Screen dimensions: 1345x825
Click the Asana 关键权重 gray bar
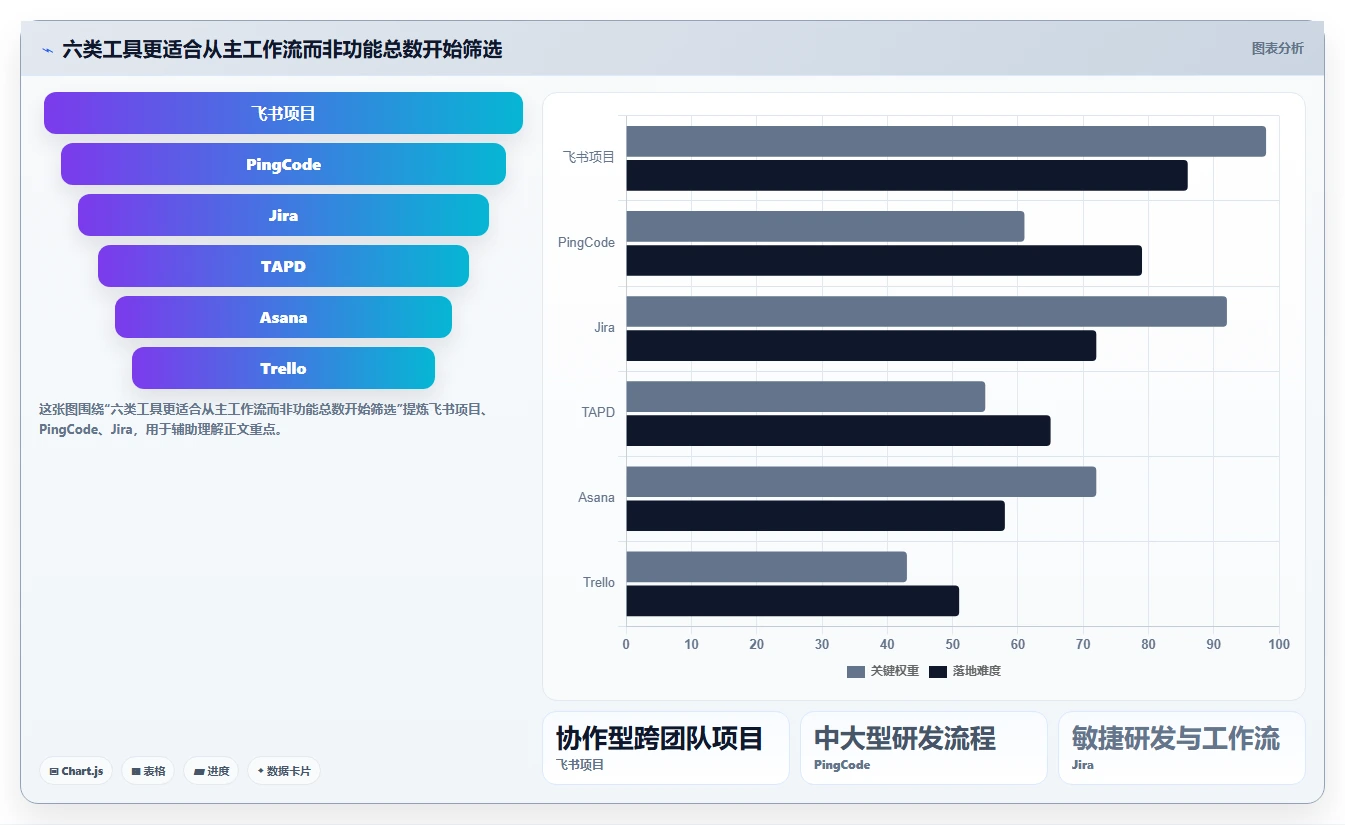(861, 481)
